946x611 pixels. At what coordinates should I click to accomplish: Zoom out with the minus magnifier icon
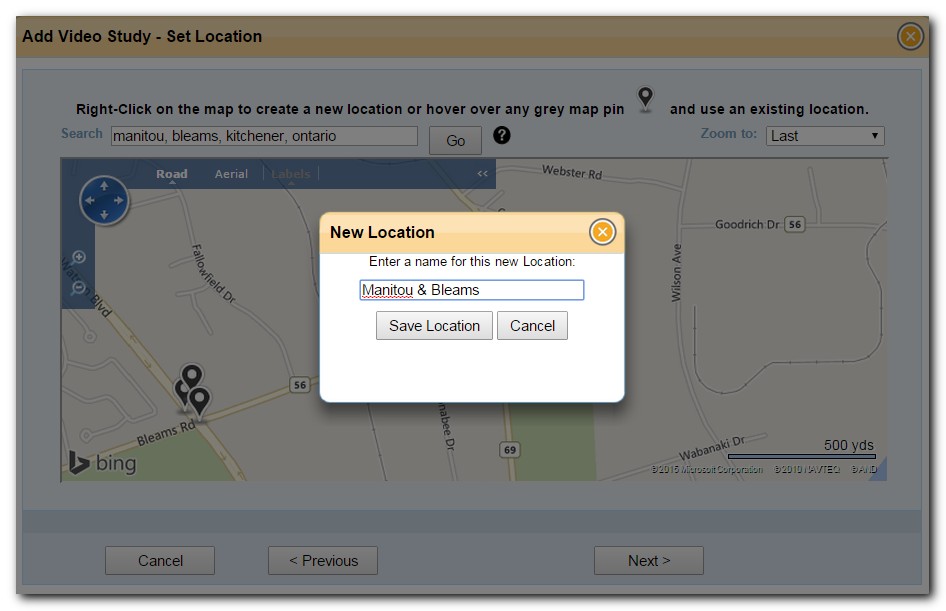pyautogui.click(x=80, y=289)
